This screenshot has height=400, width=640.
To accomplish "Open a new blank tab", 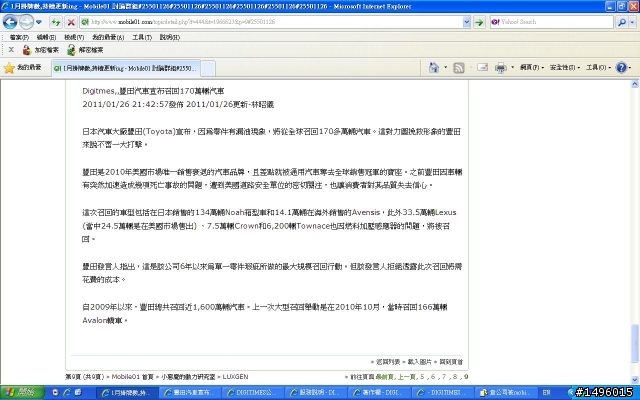I will (208, 68).
